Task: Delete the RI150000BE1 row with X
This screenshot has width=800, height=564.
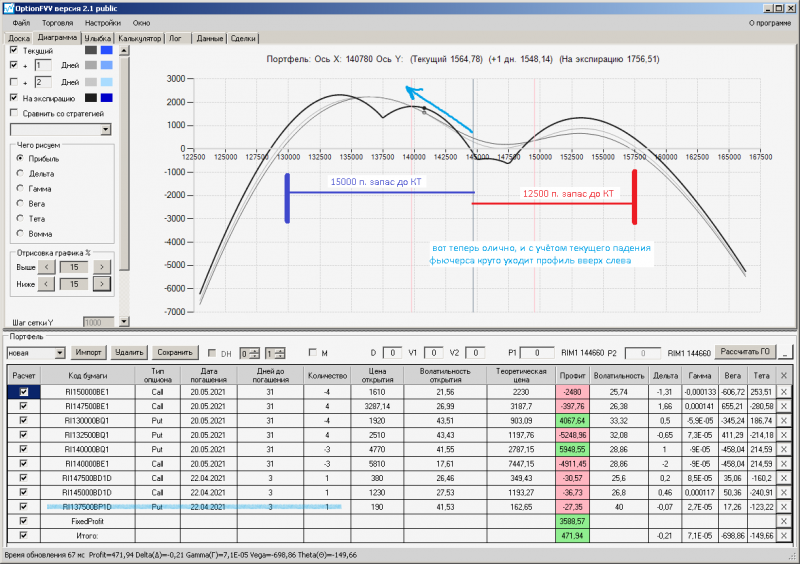Action: [784, 392]
